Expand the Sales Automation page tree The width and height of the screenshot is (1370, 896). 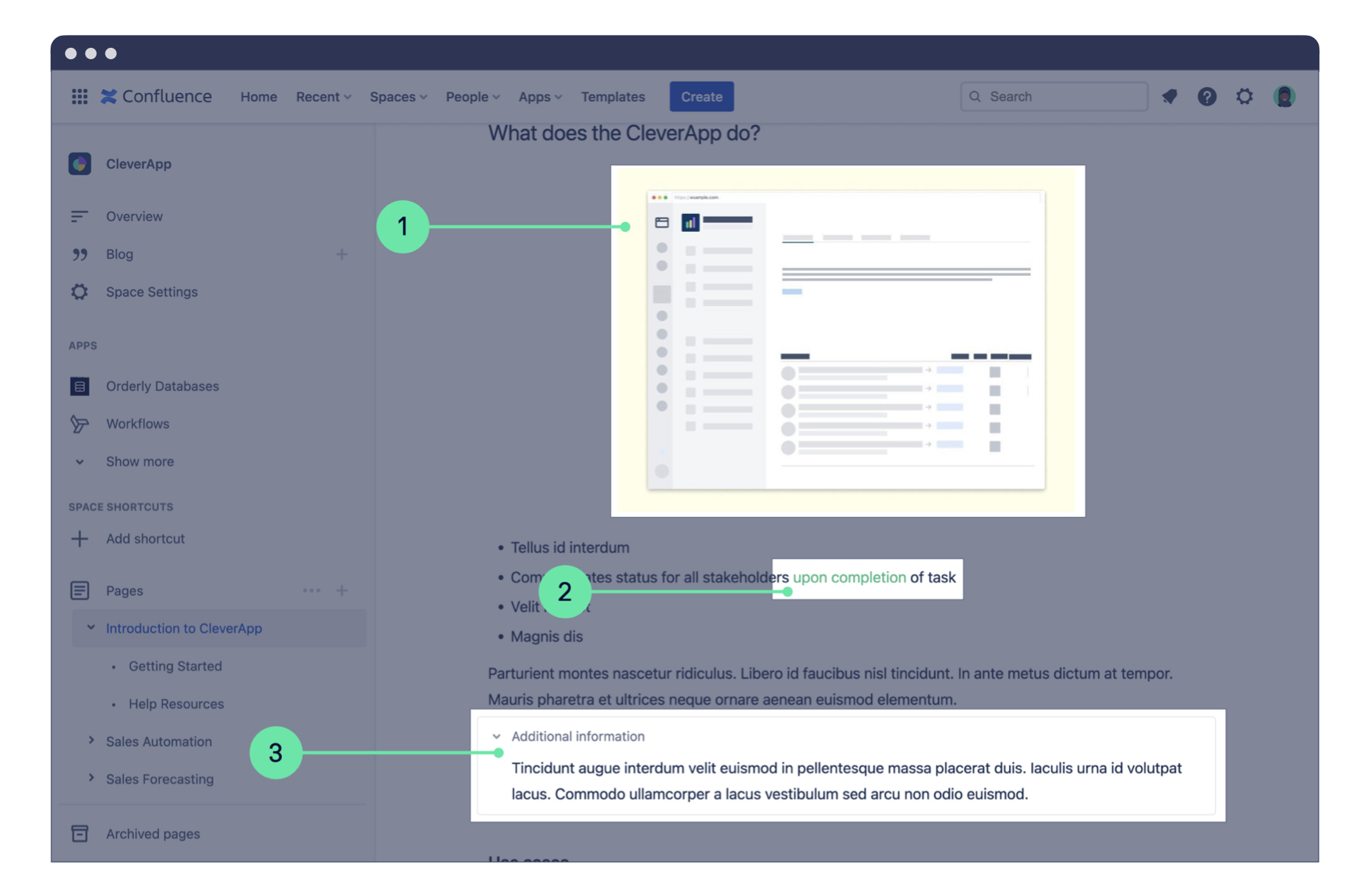click(x=91, y=740)
